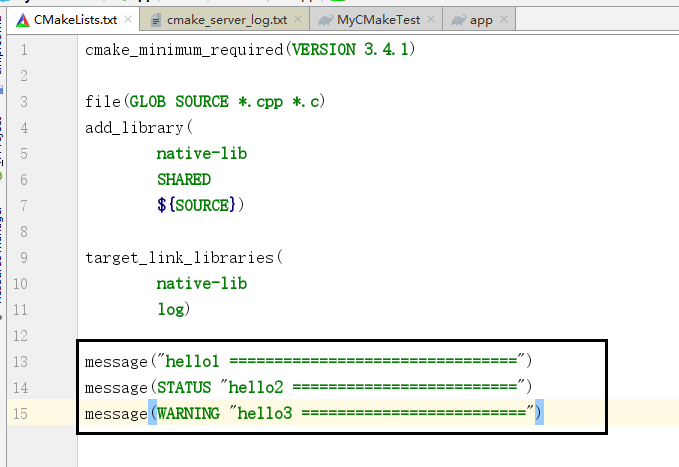Viewport: 679px width, 467px height.
Task: Click the STATUS keyword on line 14
Action: tap(184, 388)
